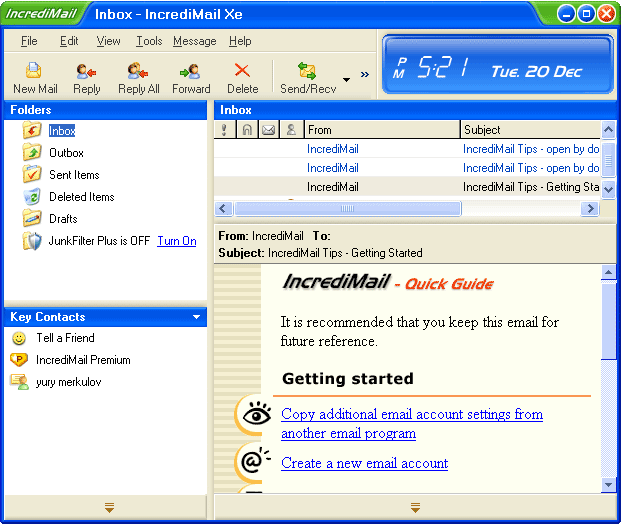The image size is (622, 525).
Task: Select the IncrediMail Tips - Getting Started message
Action: (x=407, y=187)
